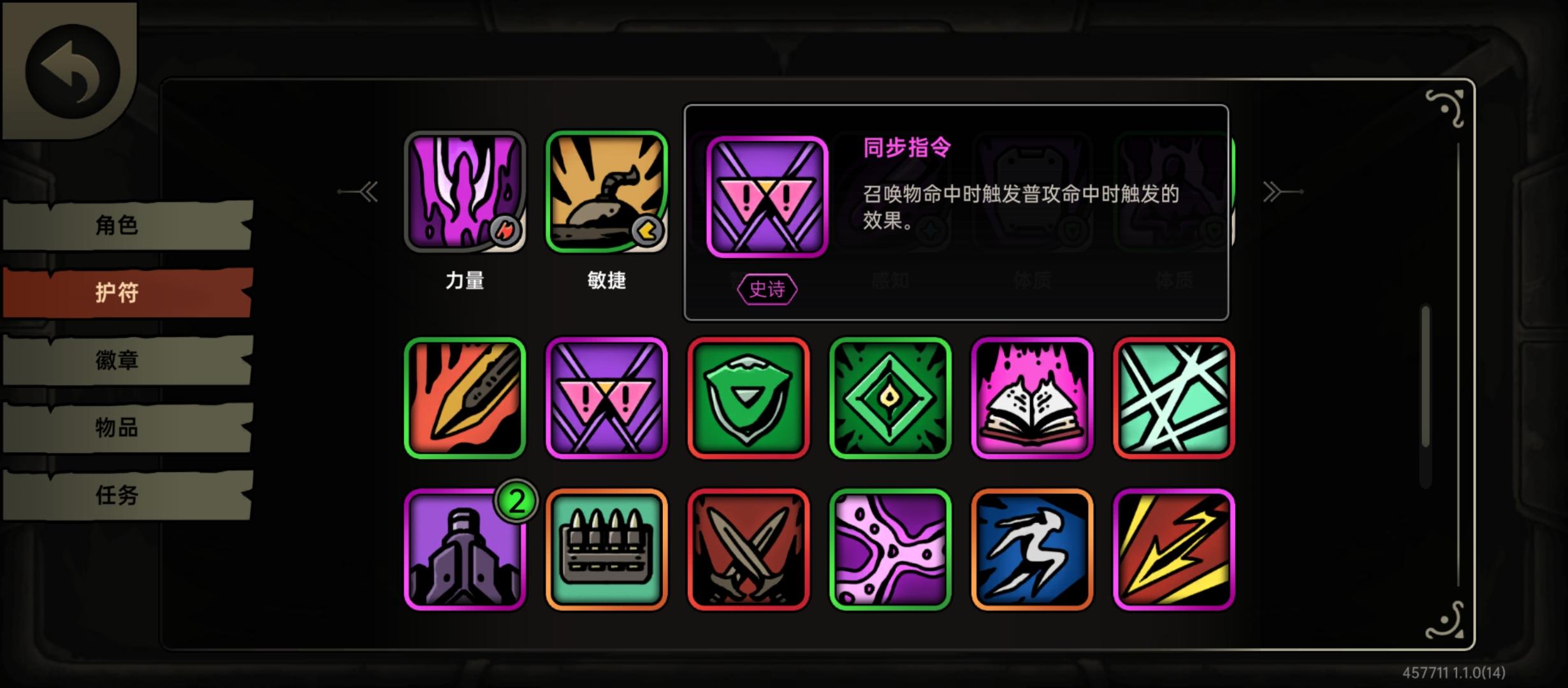The width and height of the screenshot is (1568, 688).
Task: Select the running figure blue amulet
Action: coord(1032,549)
